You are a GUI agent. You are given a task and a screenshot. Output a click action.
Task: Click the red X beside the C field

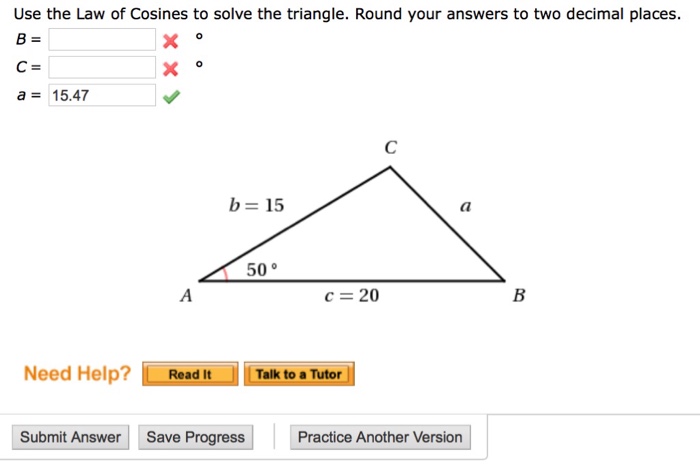click(x=170, y=69)
